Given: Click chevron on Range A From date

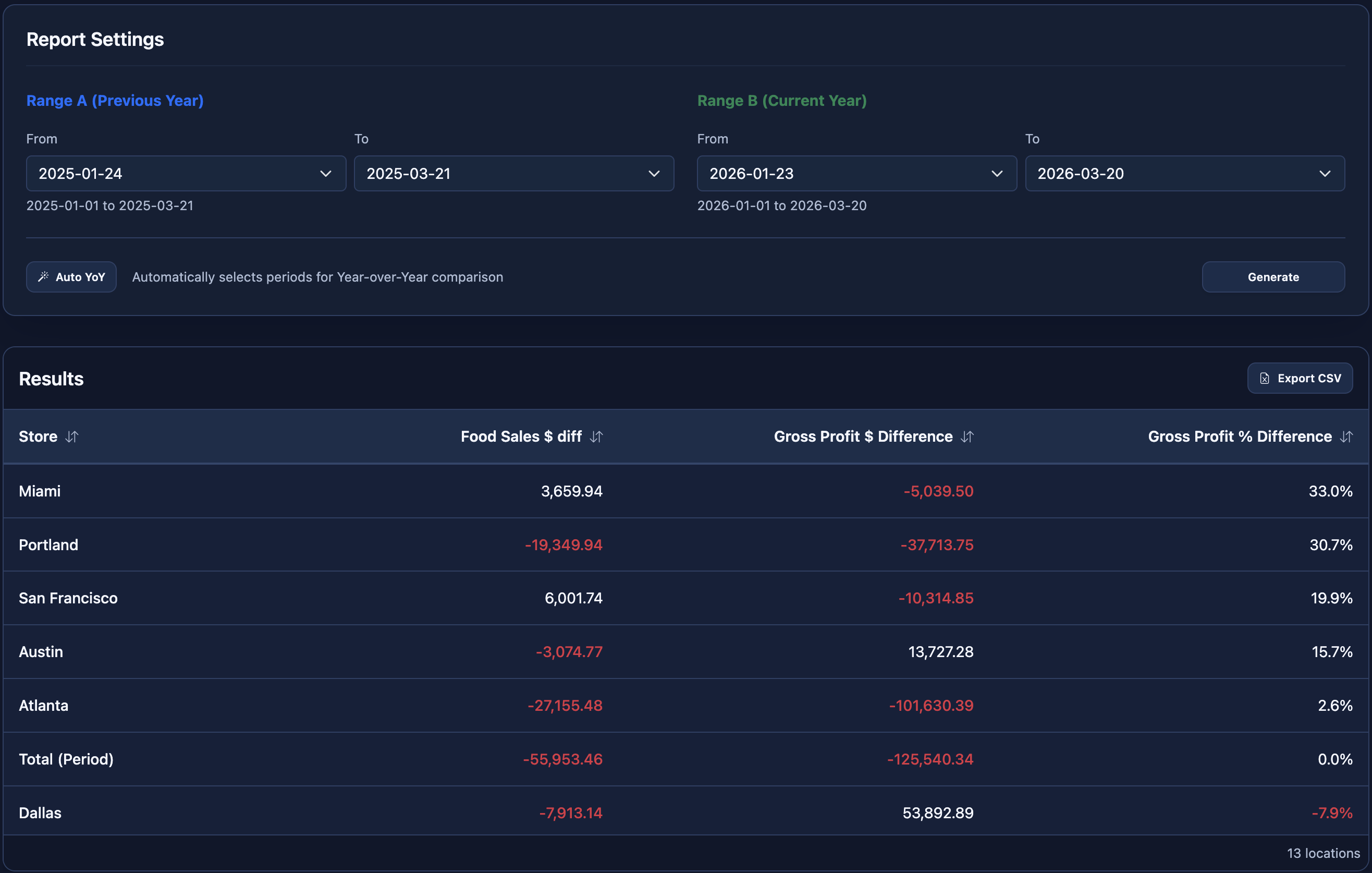Looking at the screenshot, I should click(x=325, y=174).
